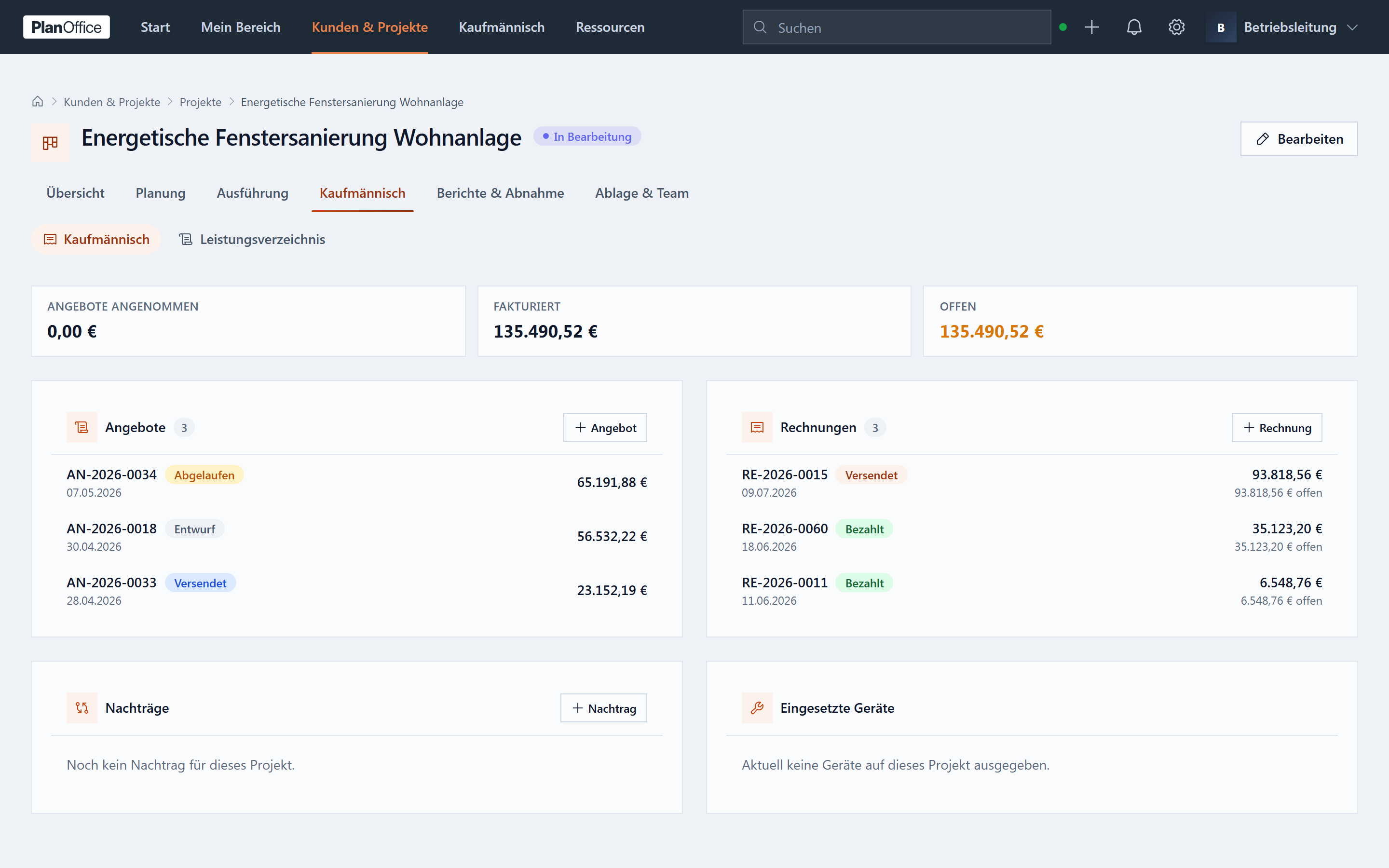Viewport: 1389px width, 868px height.
Task: Click the plus quick-add icon in header
Action: [x=1092, y=27]
